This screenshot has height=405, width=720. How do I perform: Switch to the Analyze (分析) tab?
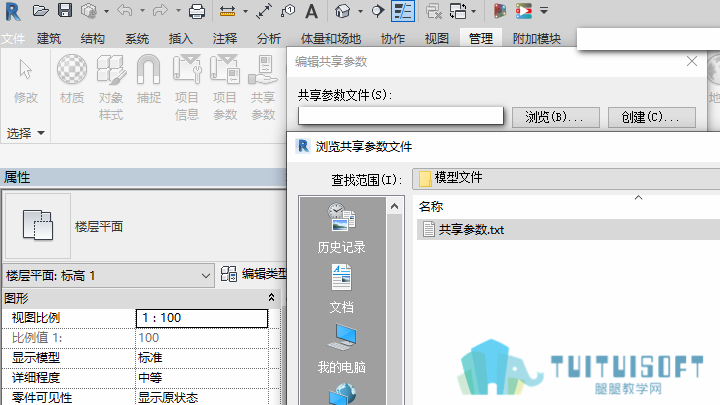tap(269, 39)
